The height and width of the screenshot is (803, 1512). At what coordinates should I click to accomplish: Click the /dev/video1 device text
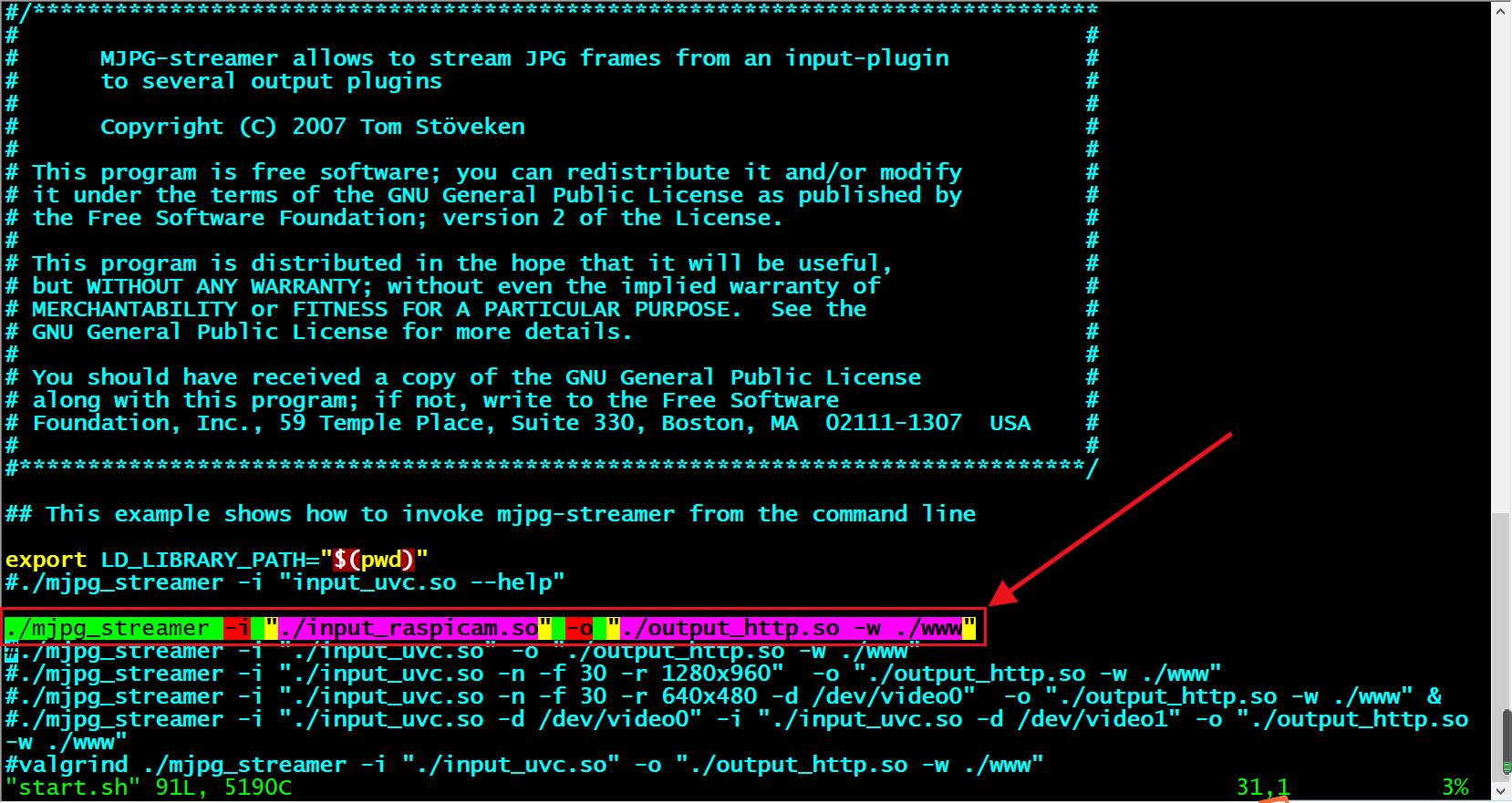[x=1093, y=719]
